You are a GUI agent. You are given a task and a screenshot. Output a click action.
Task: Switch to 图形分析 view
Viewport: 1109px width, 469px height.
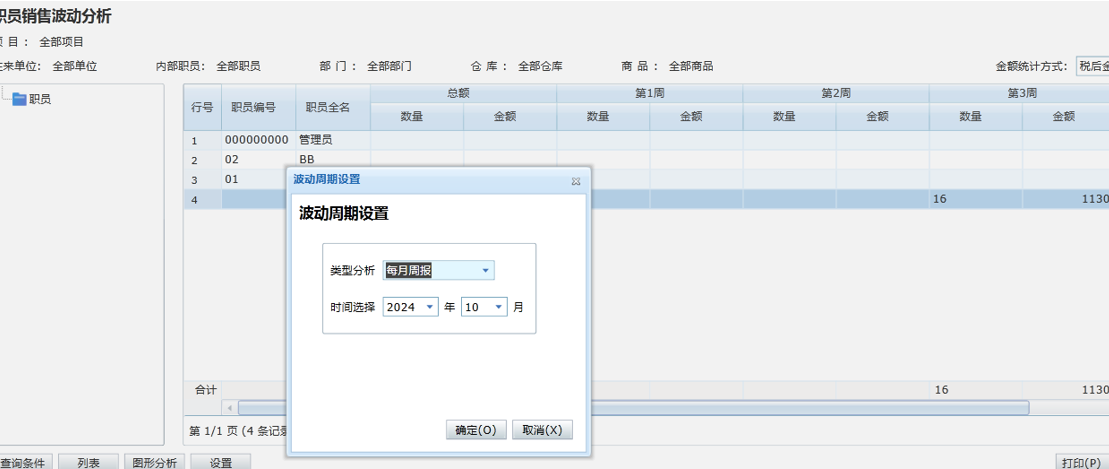(155, 462)
